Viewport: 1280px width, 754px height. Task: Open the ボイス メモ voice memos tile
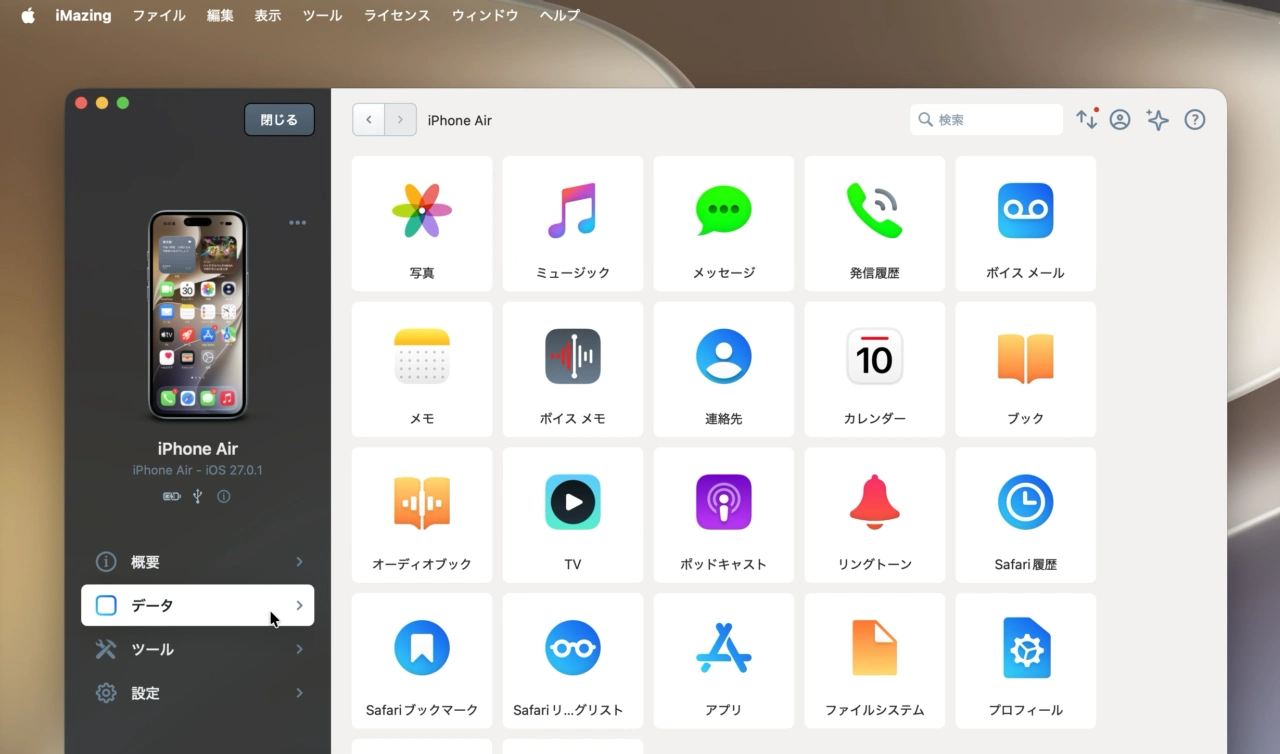point(572,369)
